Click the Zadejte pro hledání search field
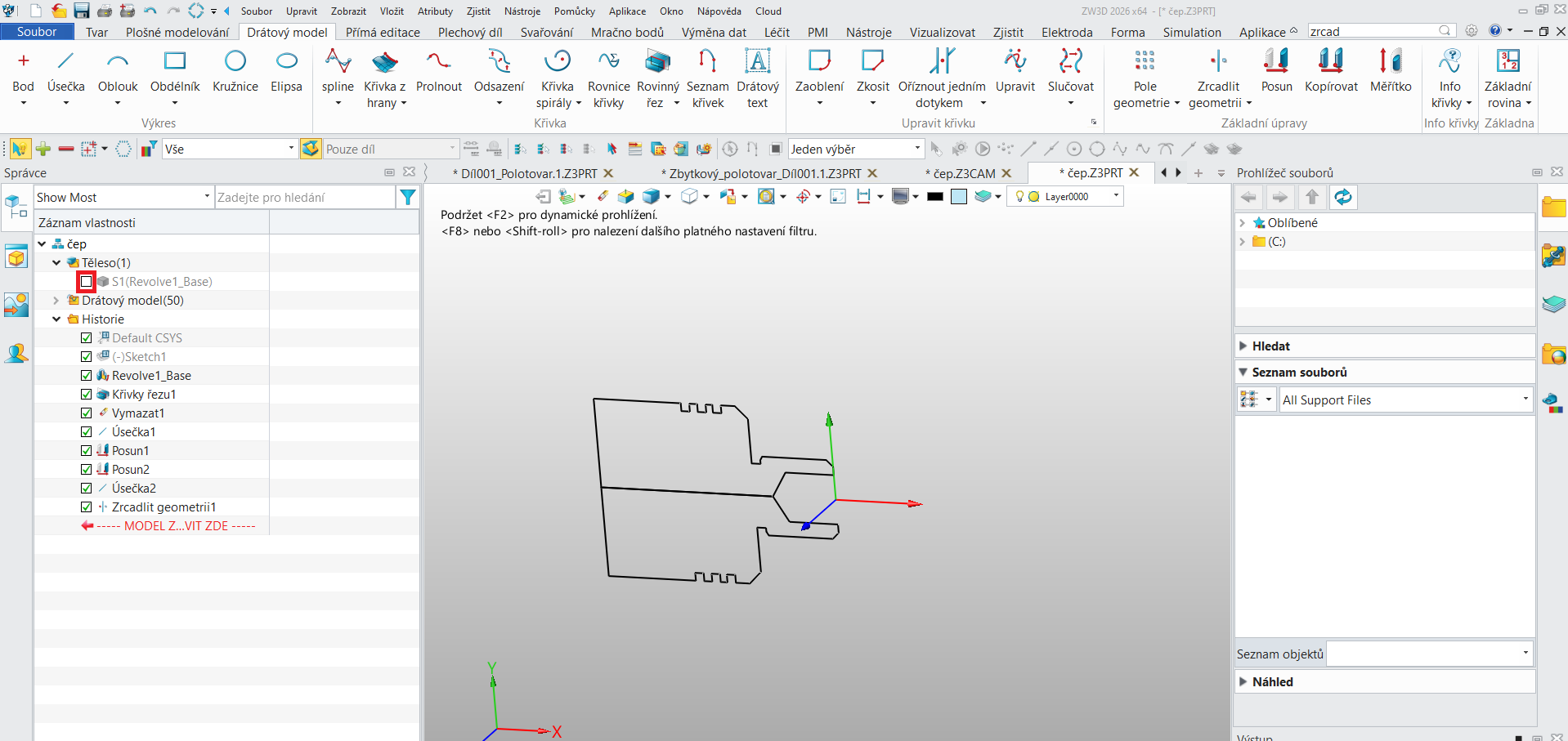This screenshot has width=1568, height=741. click(x=305, y=197)
